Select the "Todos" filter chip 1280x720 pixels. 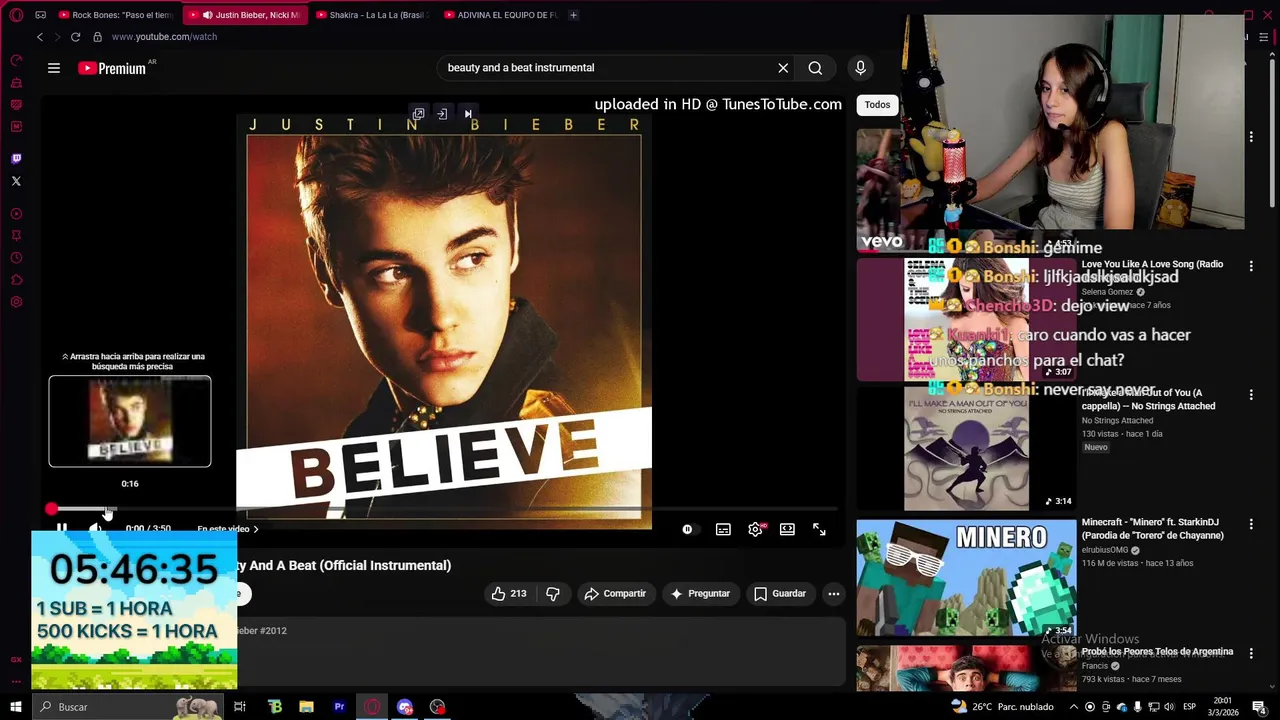pos(877,104)
